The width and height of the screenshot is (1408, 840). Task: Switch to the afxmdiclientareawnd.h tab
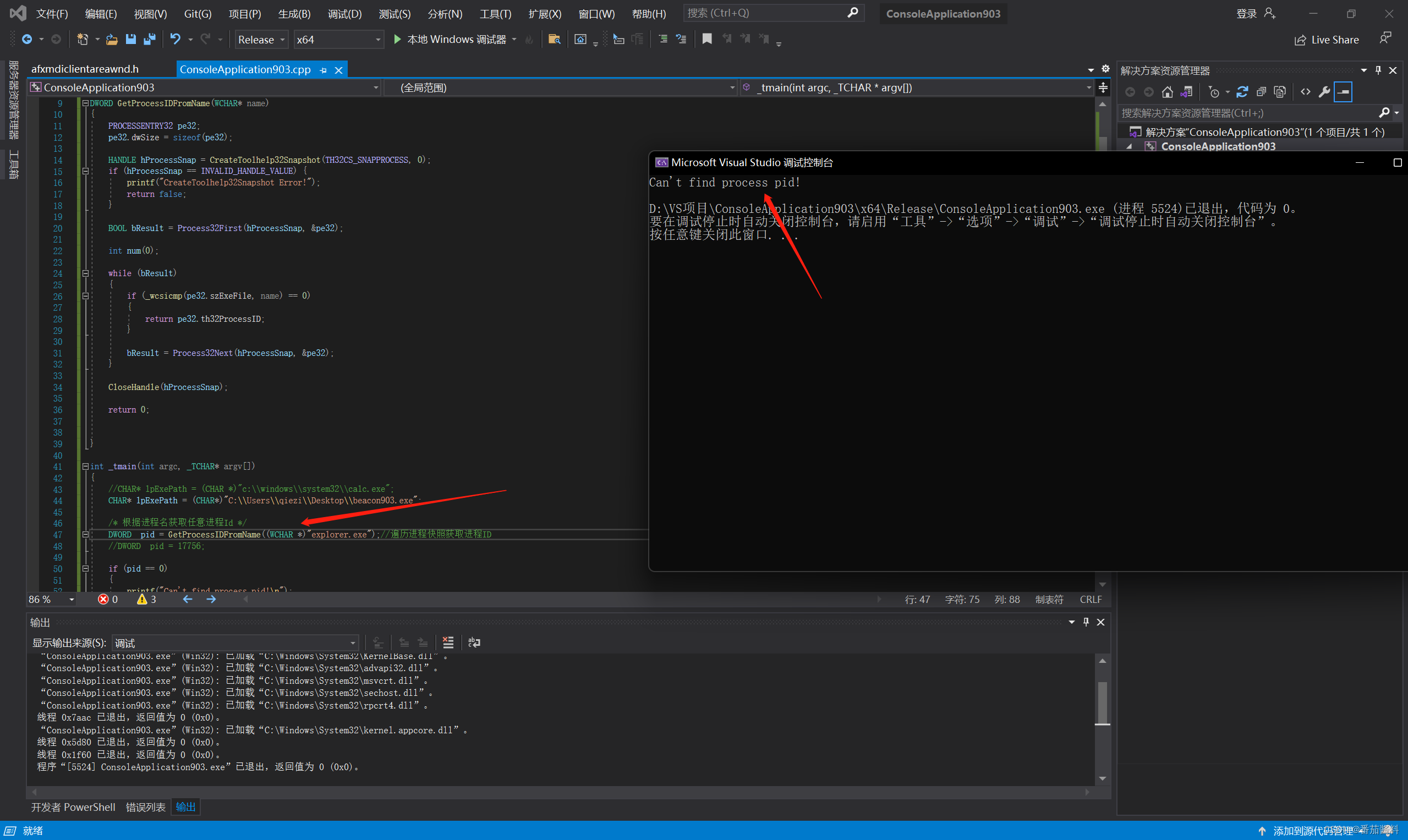coord(85,69)
